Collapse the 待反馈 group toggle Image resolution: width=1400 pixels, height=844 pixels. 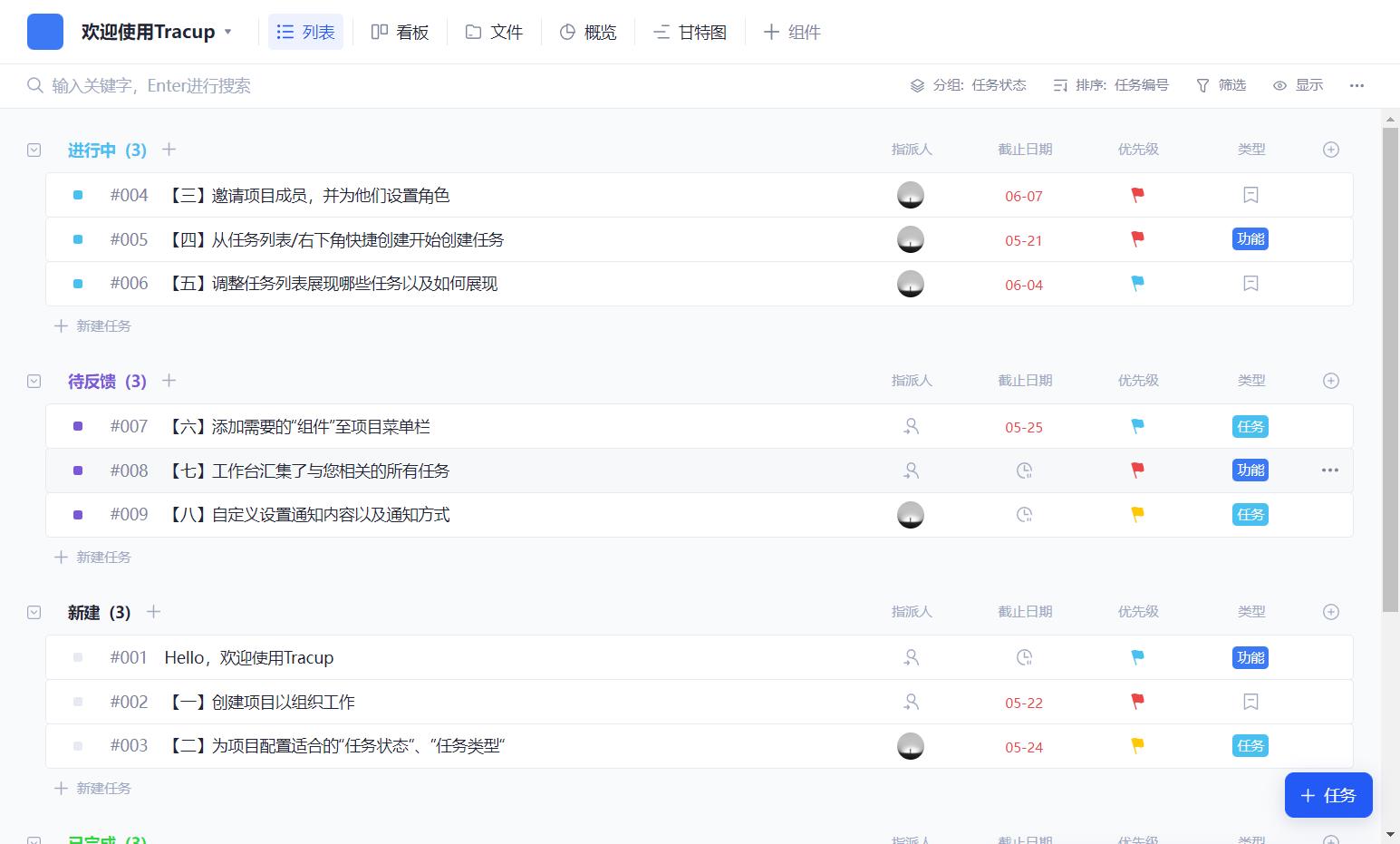(x=34, y=382)
